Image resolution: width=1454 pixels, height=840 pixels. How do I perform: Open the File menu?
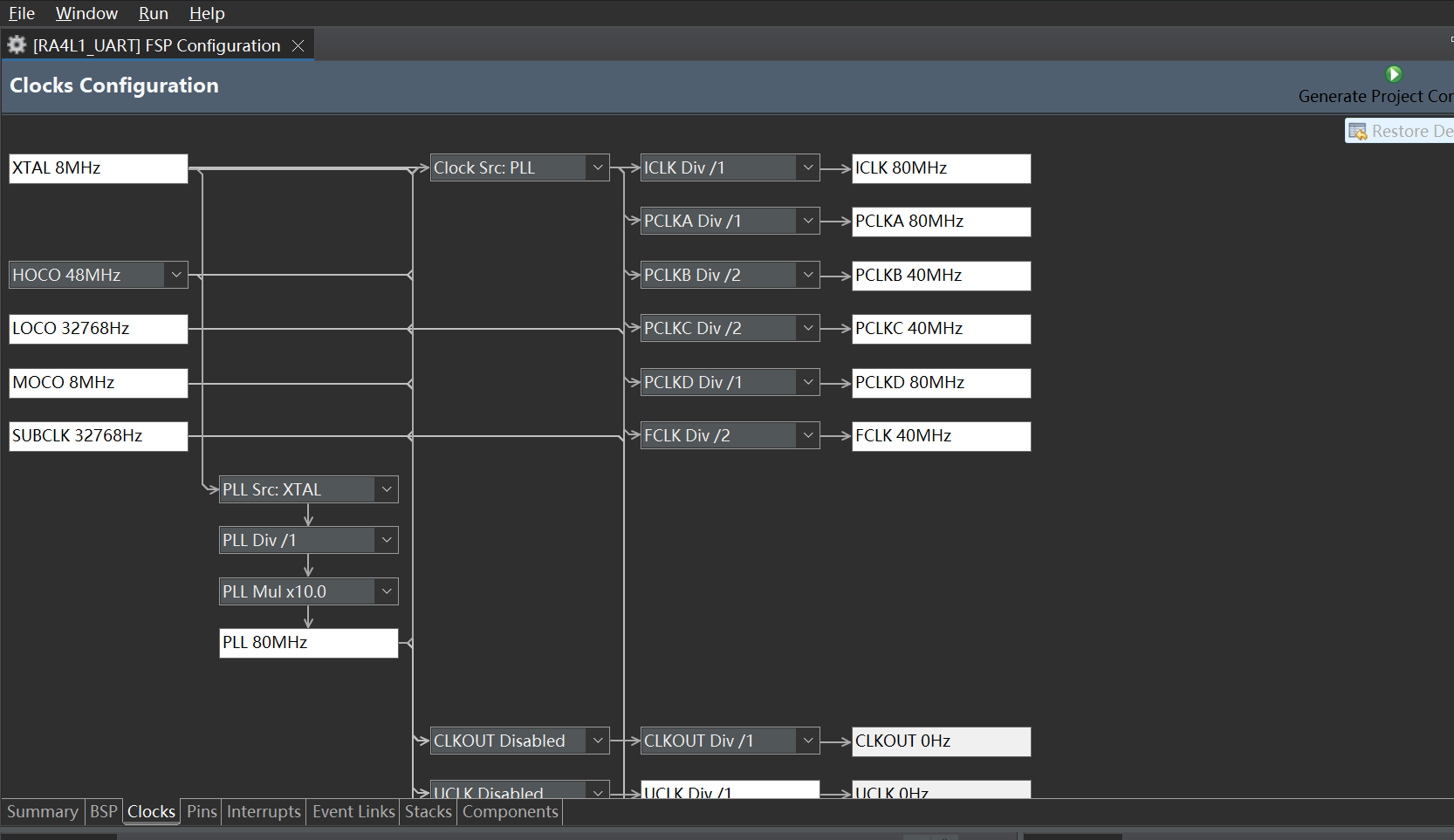pos(22,13)
